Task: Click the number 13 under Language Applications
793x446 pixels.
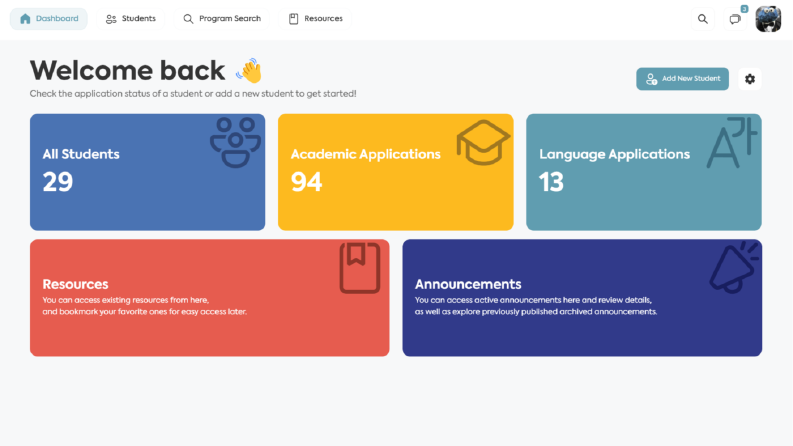Action: click(551, 182)
